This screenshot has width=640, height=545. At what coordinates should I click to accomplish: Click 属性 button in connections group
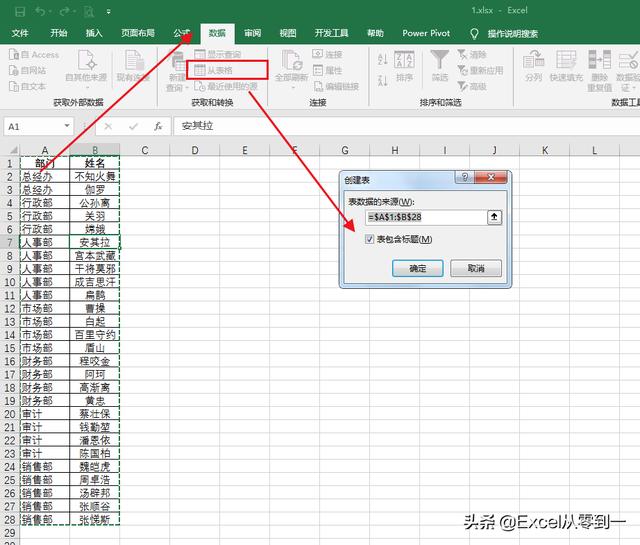pos(327,70)
